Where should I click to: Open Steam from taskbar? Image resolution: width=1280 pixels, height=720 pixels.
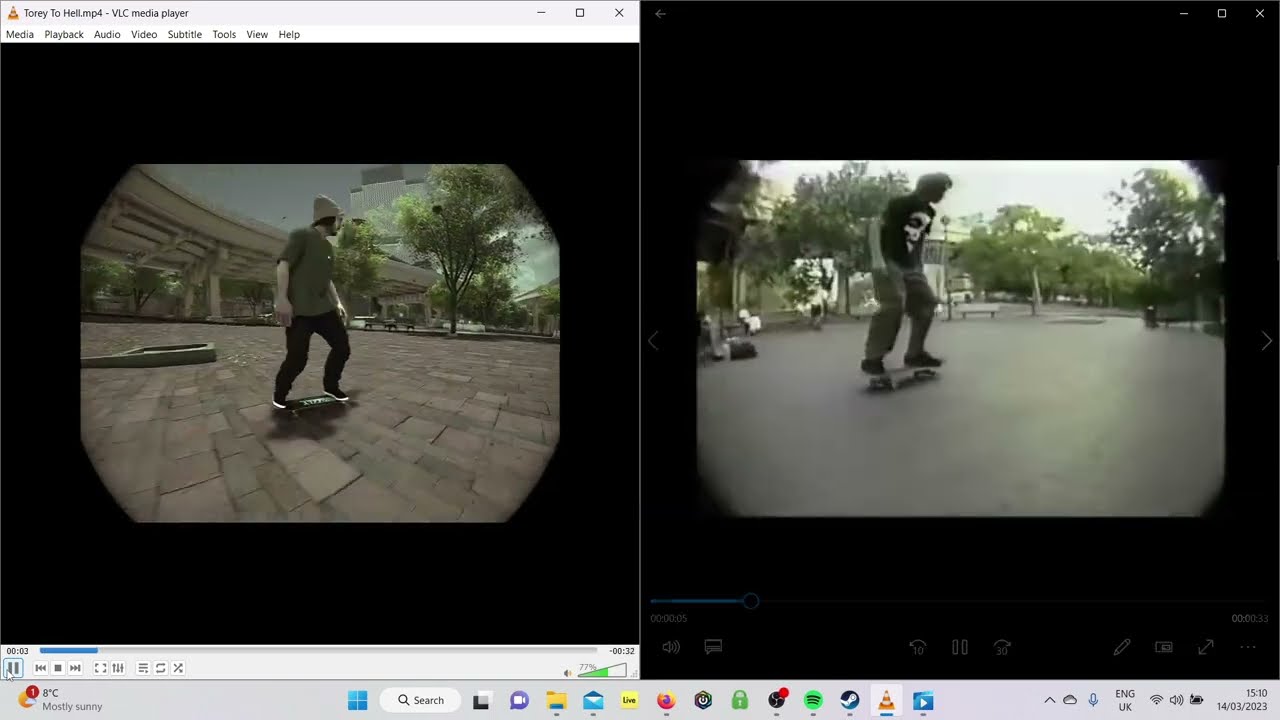tap(849, 700)
